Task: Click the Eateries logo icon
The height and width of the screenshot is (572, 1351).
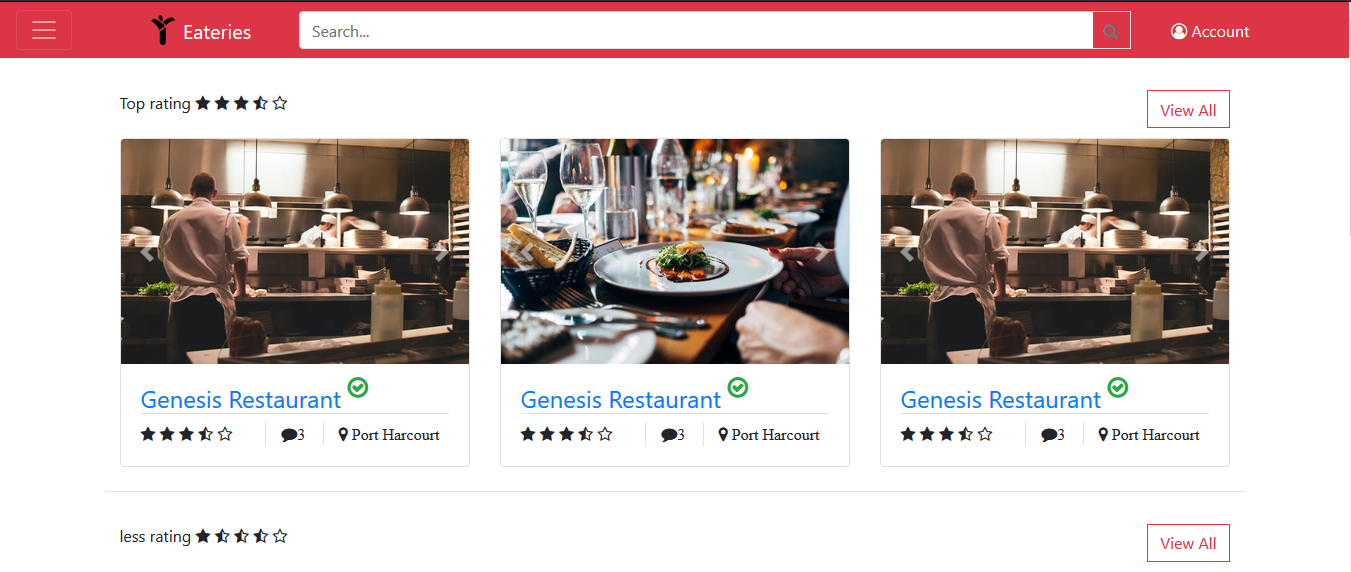Action: coord(163,31)
